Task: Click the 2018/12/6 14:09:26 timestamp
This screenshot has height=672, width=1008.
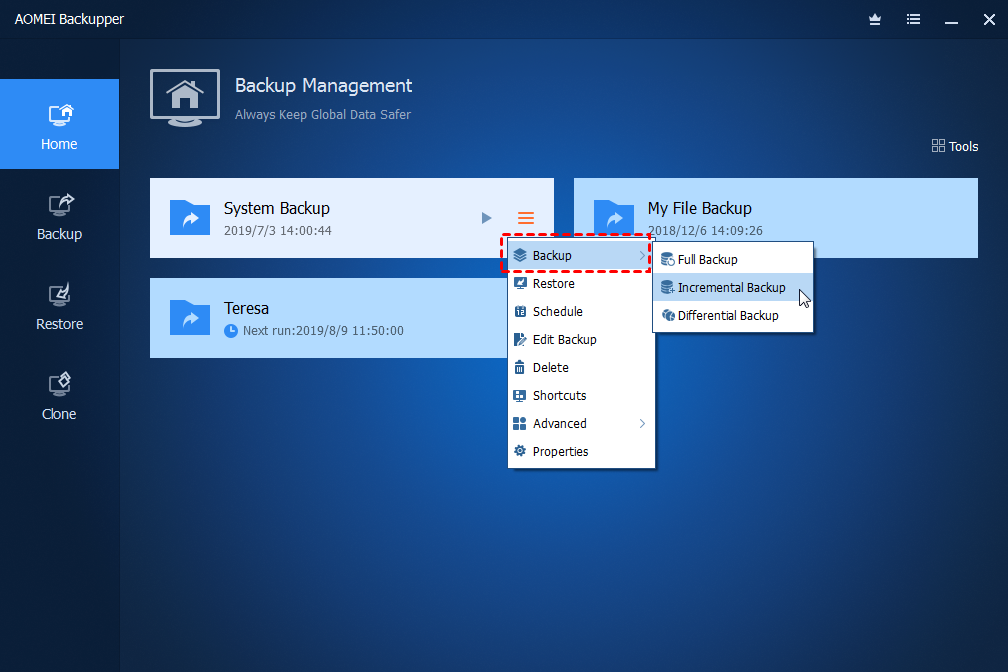Action: 705,230
